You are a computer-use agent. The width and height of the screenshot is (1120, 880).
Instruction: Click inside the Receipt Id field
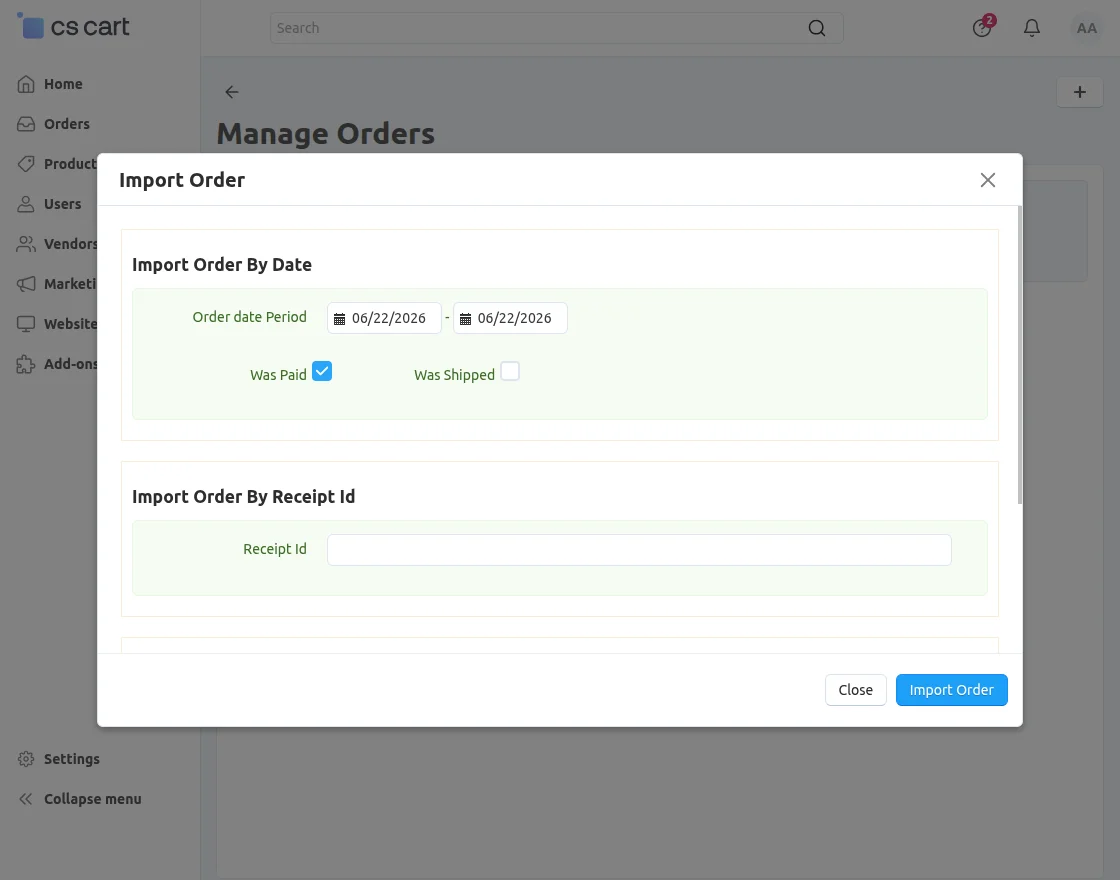(639, 550)
